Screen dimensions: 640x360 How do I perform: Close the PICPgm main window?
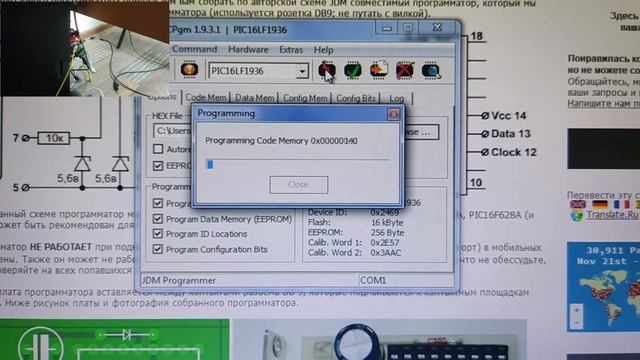(437, 27)
